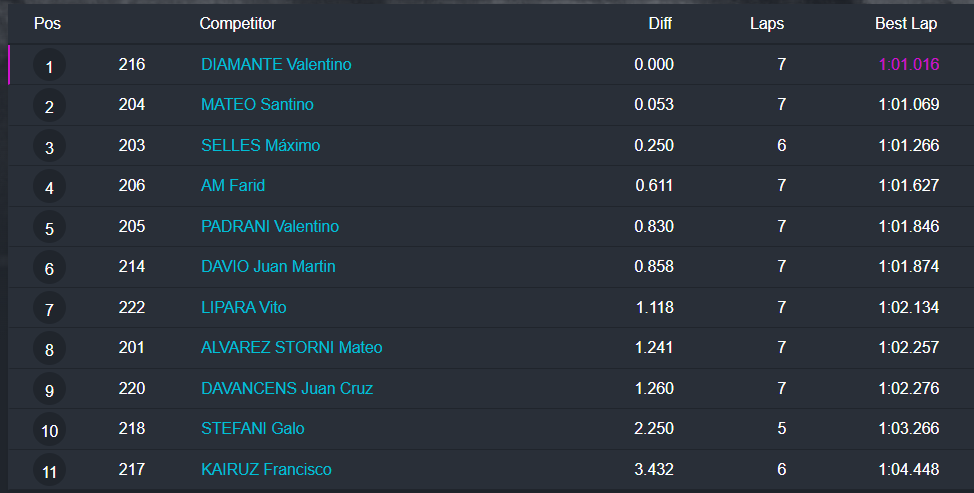Sort by Pos column header
Viewport: 974px width, 493px height.
coord(47,23)
